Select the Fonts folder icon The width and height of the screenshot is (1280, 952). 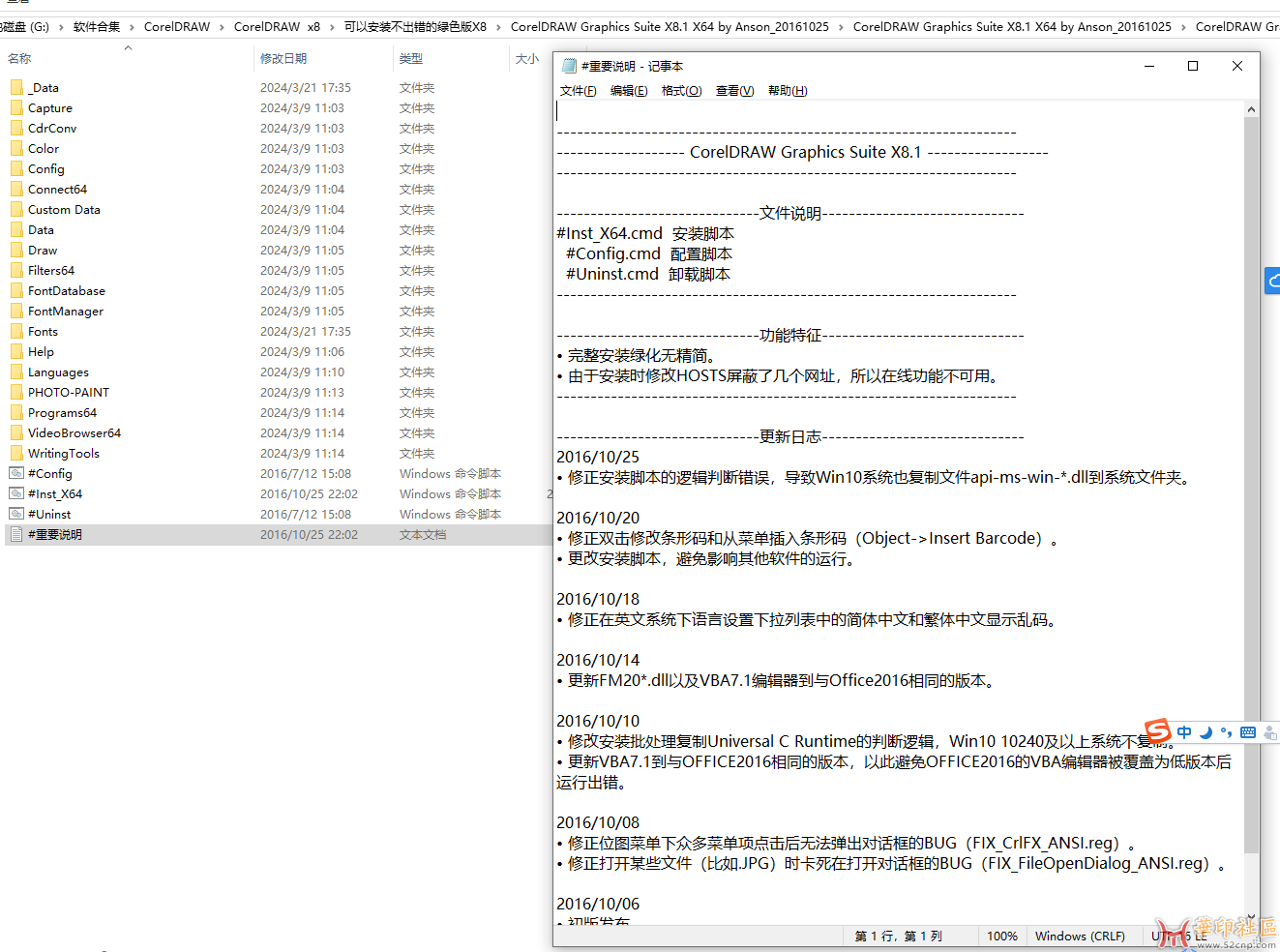[x=16, y=331]
